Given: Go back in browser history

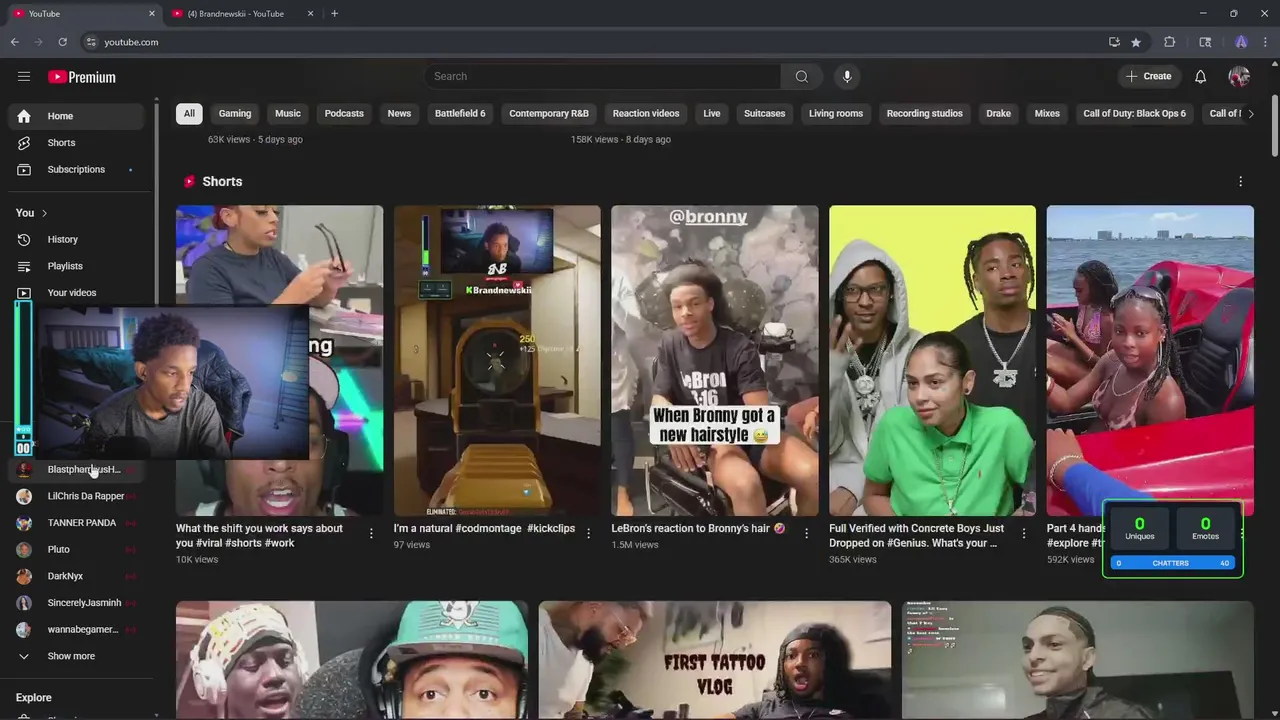Looking at the screenshot, I should (x=15, y=42).
